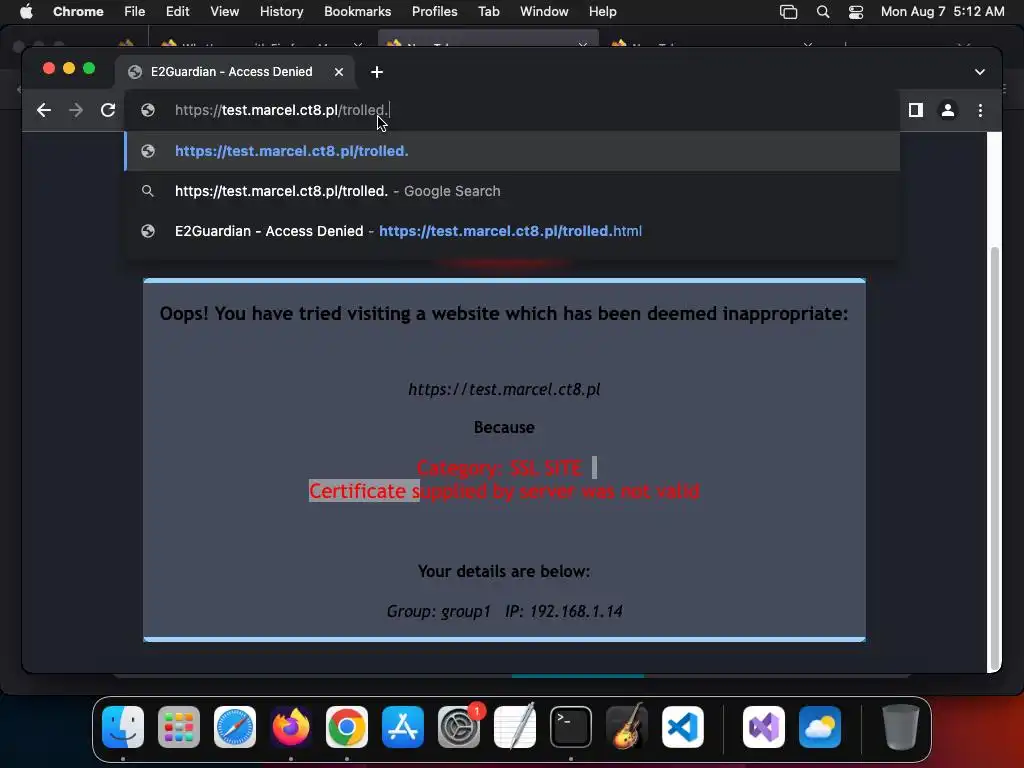This screenshot has width=1024, height=768.
Task: Open Terminal from the Dock
Action: [571, 727]
